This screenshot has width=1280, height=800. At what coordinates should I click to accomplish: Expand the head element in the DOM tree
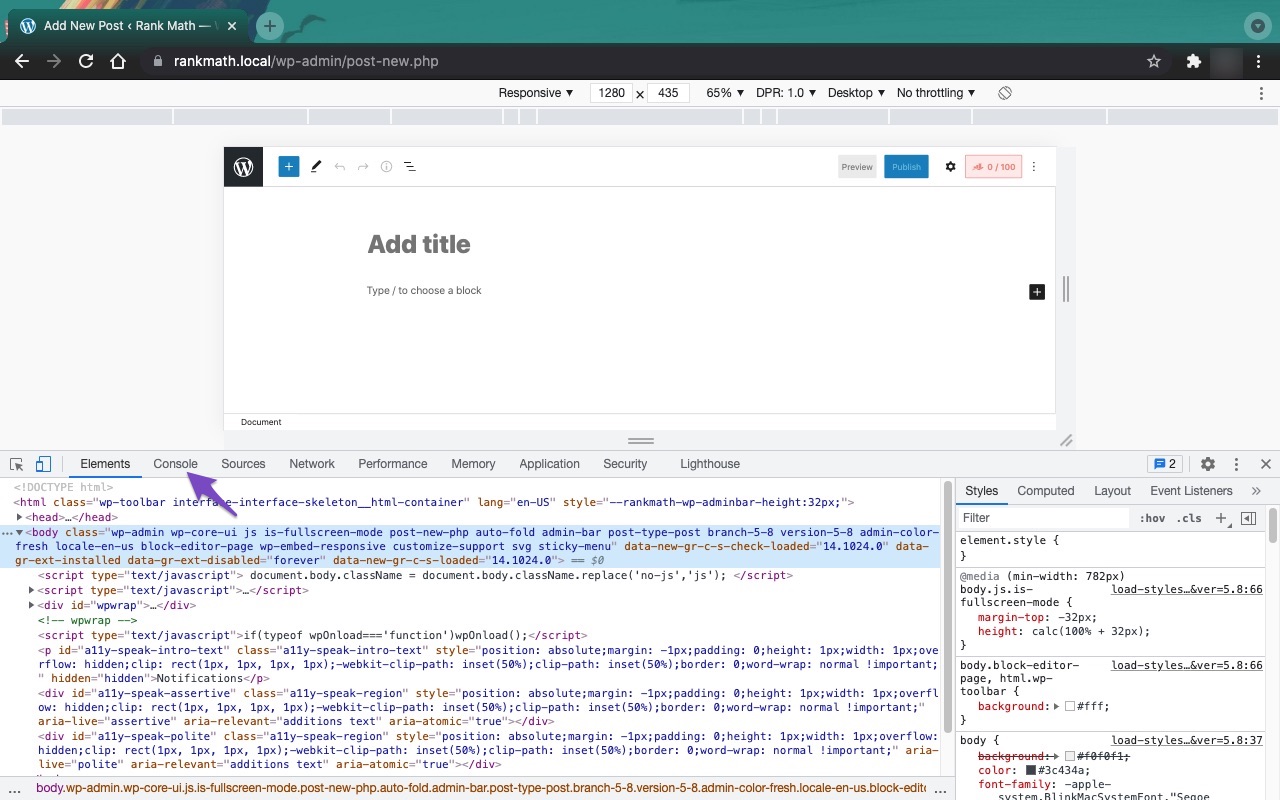(x=20, y=518)
